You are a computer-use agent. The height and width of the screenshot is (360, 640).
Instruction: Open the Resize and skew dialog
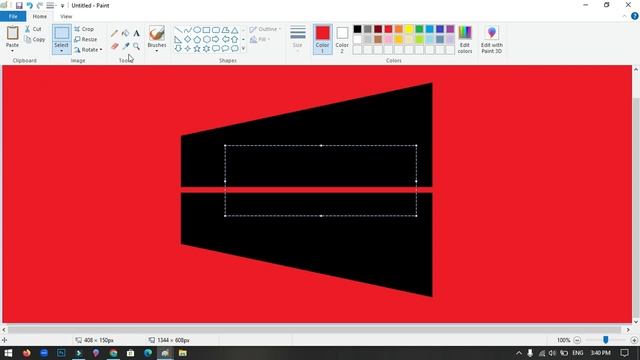[x=86, y=39]
